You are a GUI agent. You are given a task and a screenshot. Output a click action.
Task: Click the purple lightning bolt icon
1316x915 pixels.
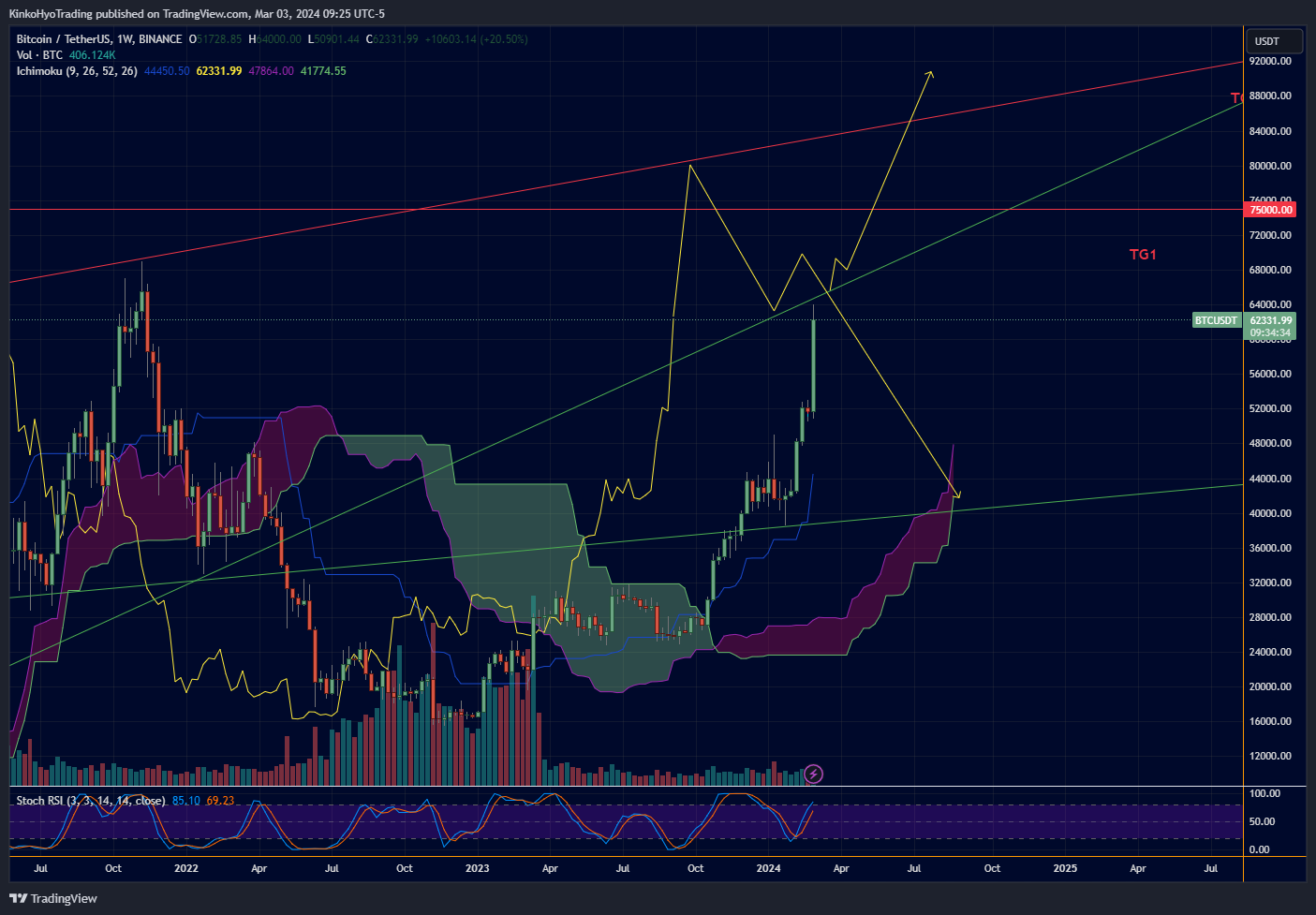(x=814, y=774)
